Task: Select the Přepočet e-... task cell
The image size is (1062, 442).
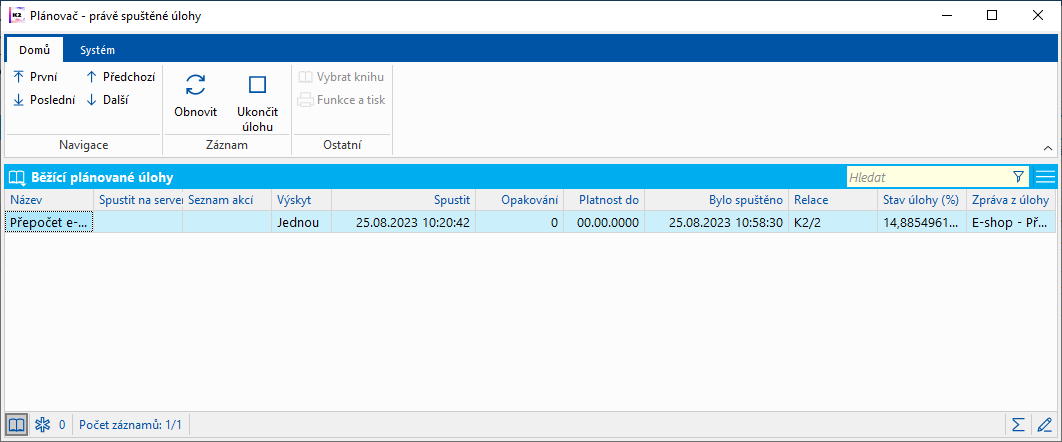Action: click(49, 222)
